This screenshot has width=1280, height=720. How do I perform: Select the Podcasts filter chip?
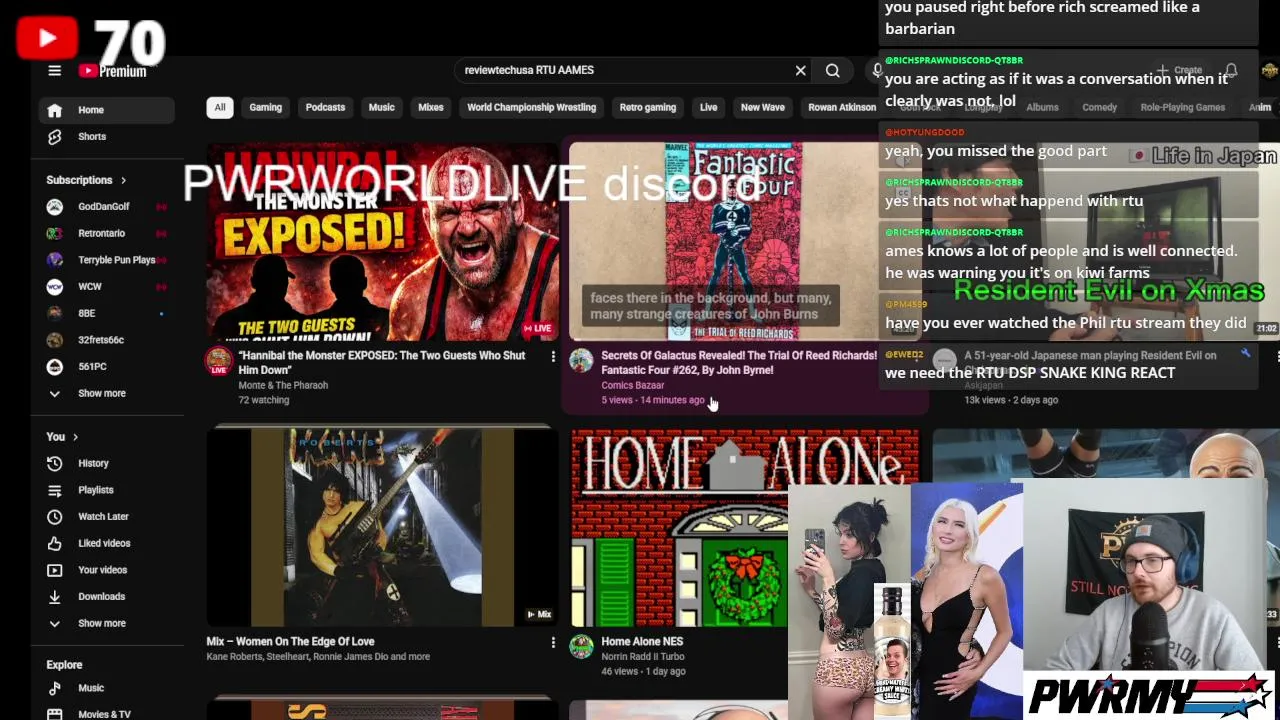(325, 107)
